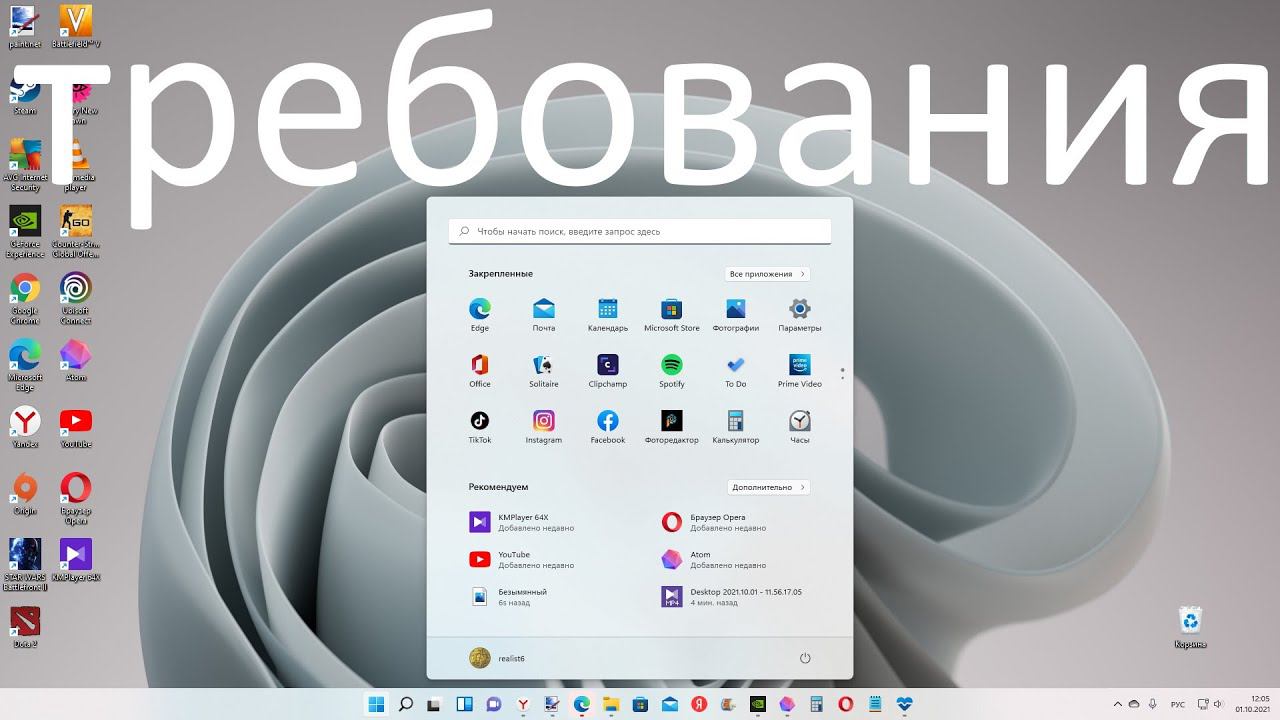Open Notepad icon on taskbar
Screen dimensions: 1280x720
[x=875, y=704]
